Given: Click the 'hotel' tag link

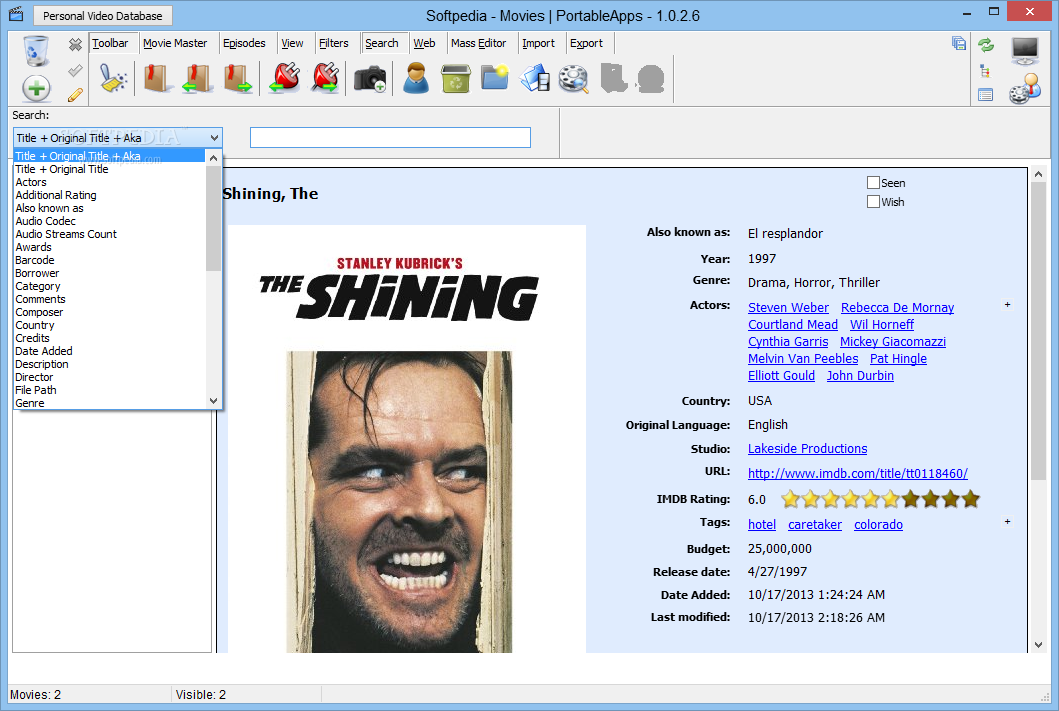Looking at the screenshot, I should 762,525.
